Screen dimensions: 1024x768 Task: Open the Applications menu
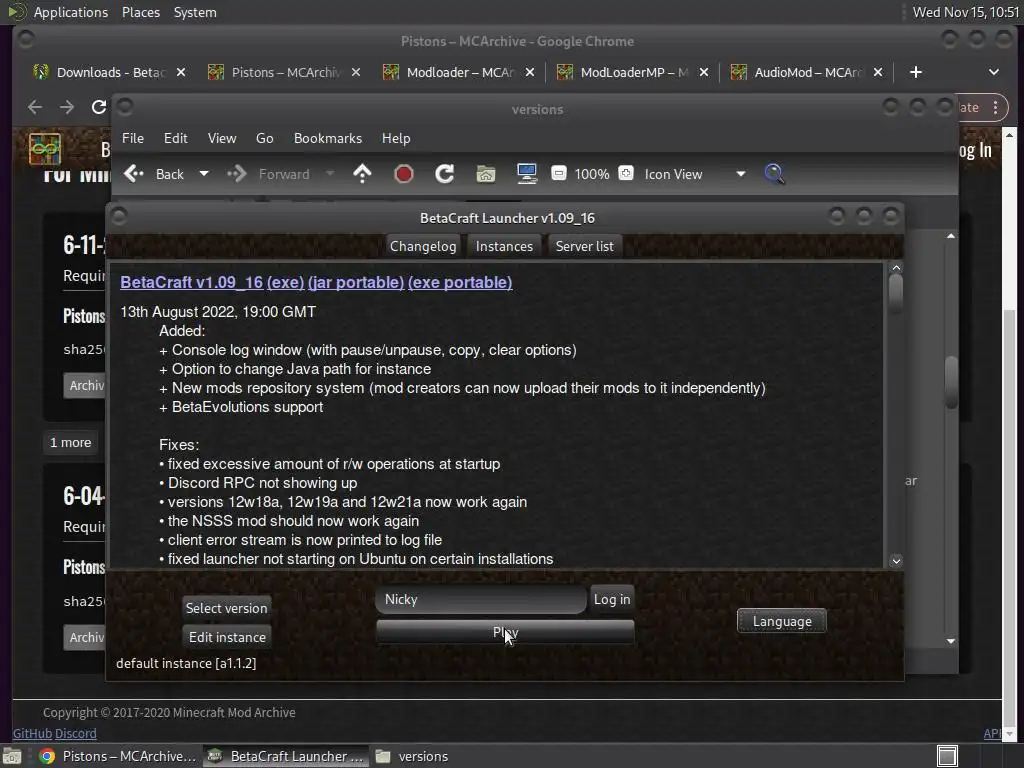coord(71,12)
